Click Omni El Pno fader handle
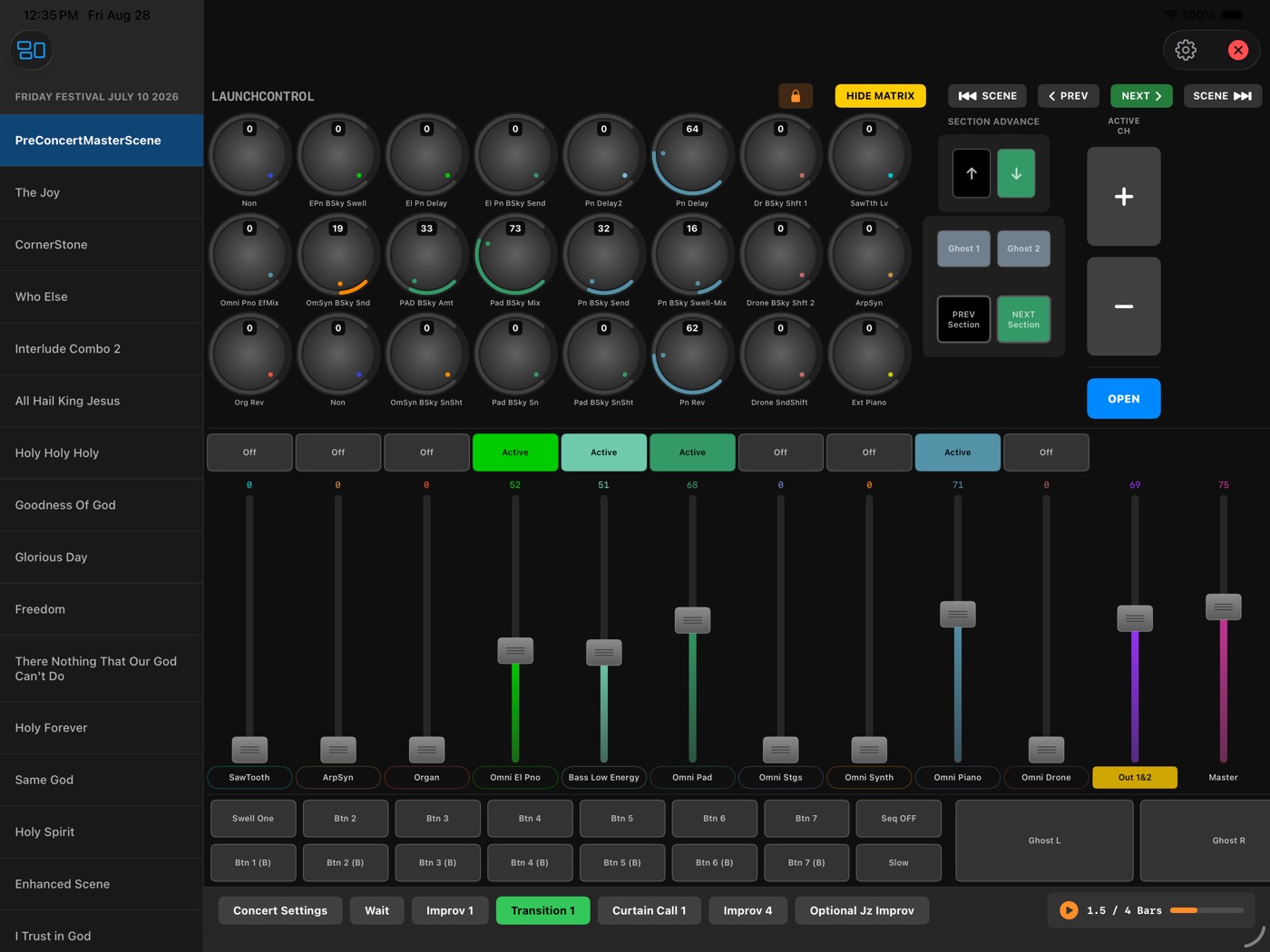 tap(515, 651)
